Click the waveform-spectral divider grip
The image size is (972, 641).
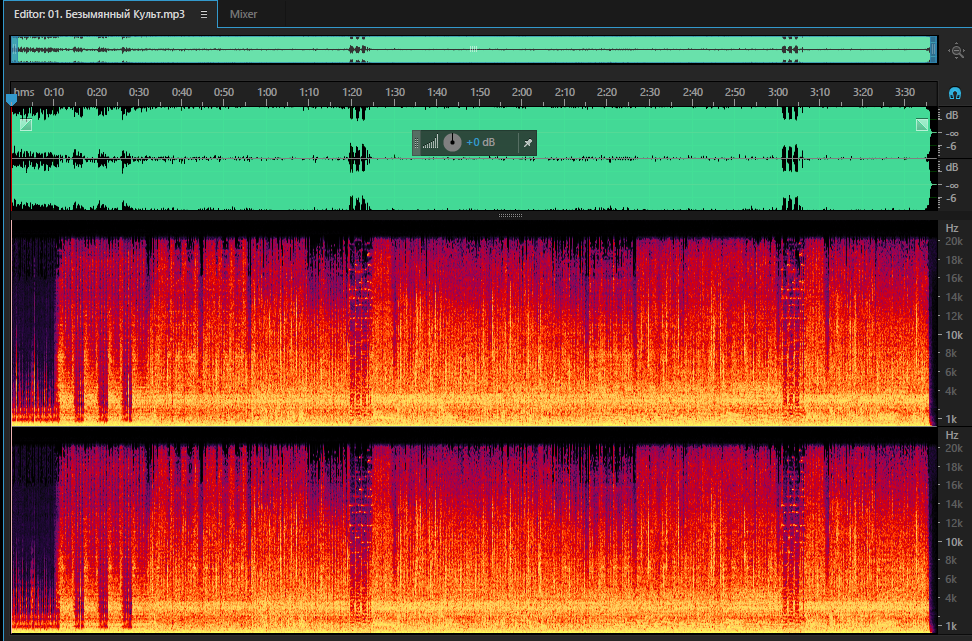pos(510,216)
